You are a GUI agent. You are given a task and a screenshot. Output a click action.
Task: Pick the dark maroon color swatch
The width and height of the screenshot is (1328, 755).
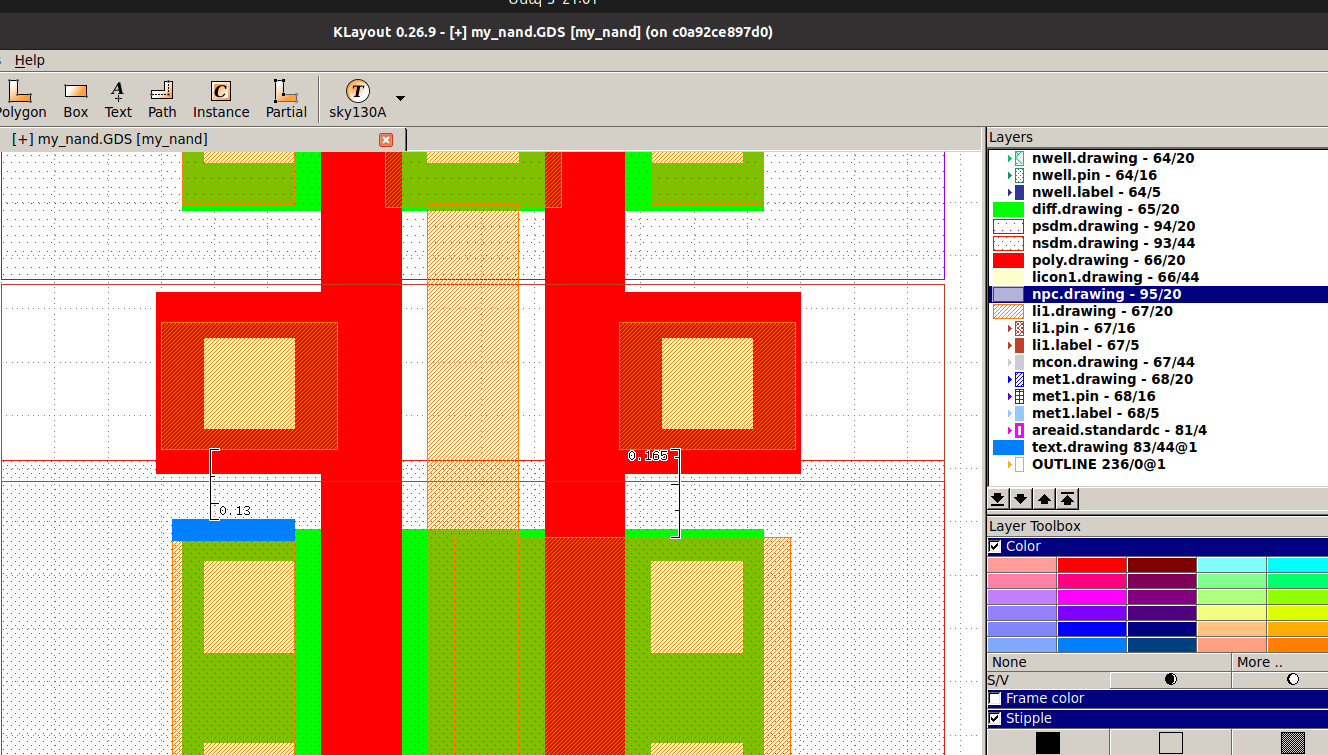click(x=1162, y=565)
